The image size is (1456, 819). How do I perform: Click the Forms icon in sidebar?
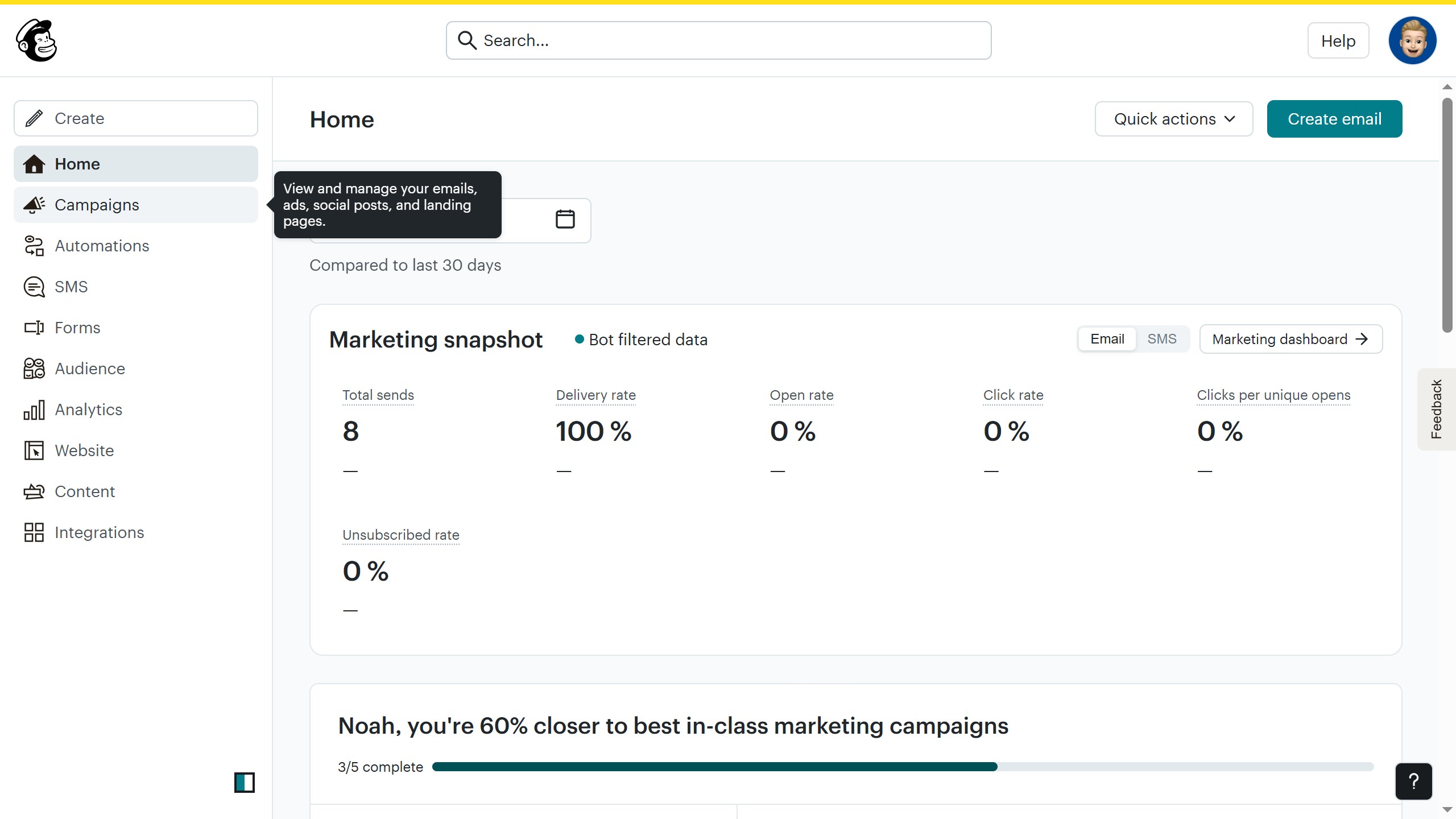click(34, 328)
